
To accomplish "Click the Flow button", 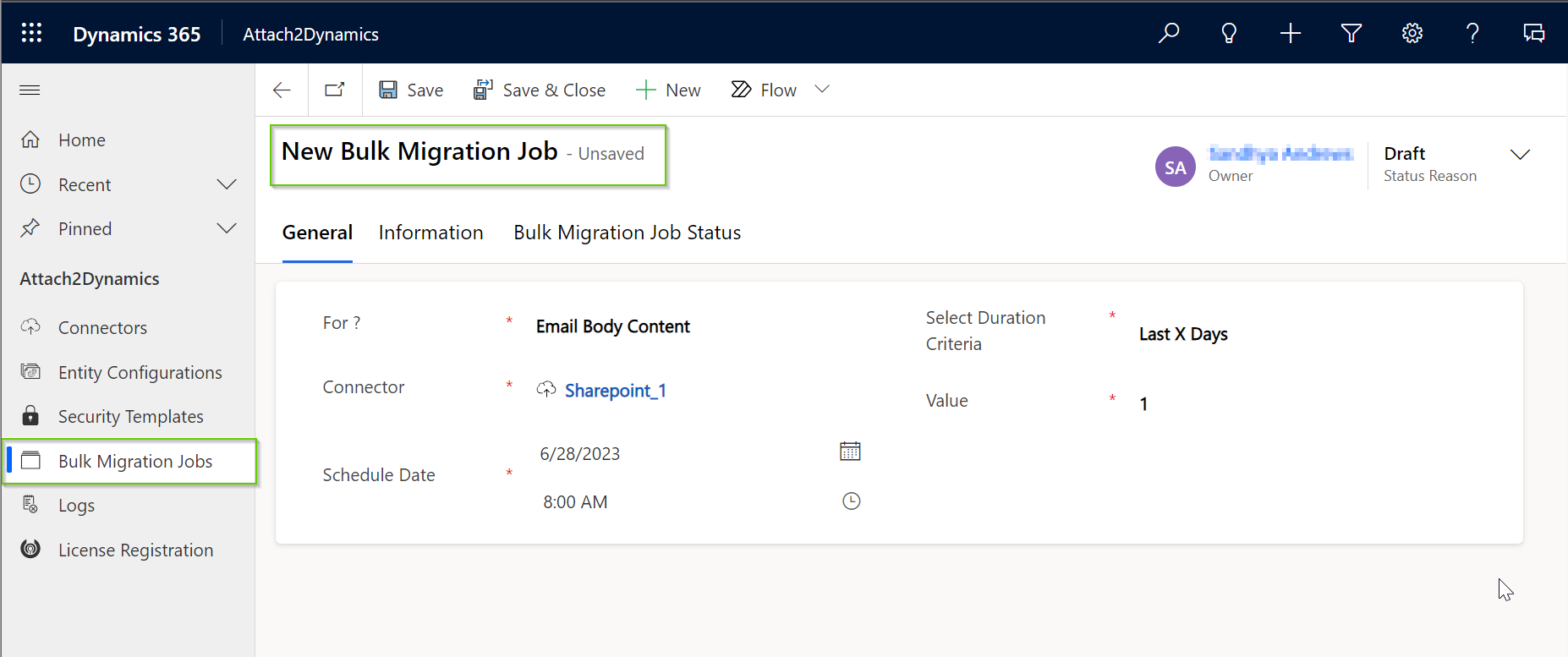I will [764, 90].
